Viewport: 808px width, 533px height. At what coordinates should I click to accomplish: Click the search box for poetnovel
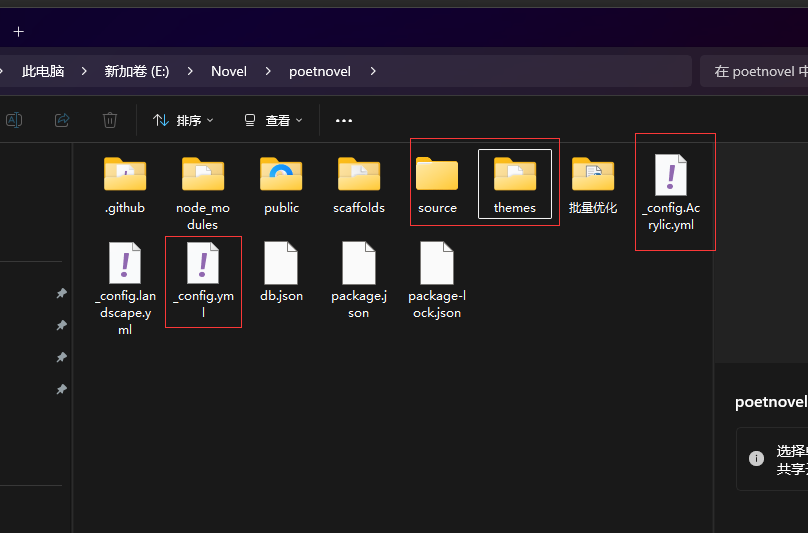coord(755,71)
